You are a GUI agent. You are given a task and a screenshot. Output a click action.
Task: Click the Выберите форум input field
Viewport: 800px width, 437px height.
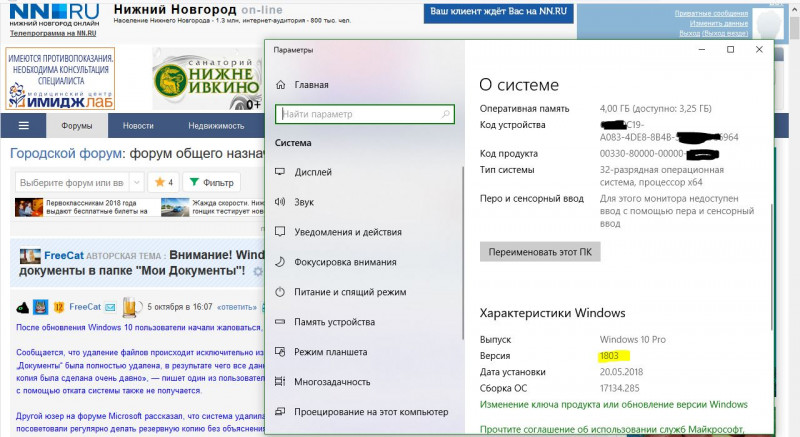[x=73, y=183]
